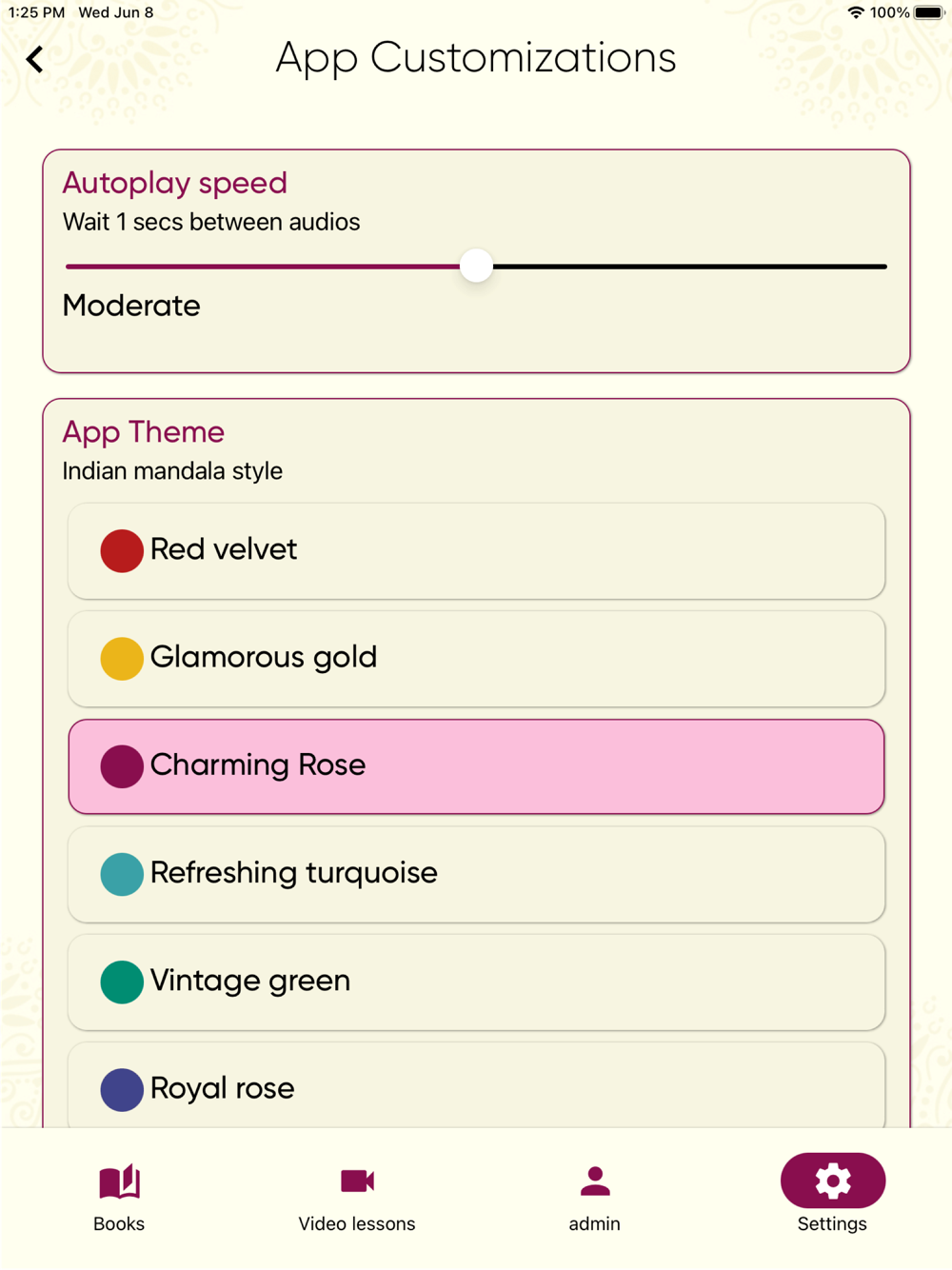Click the turquoise color swatch circle

(122, 874)
